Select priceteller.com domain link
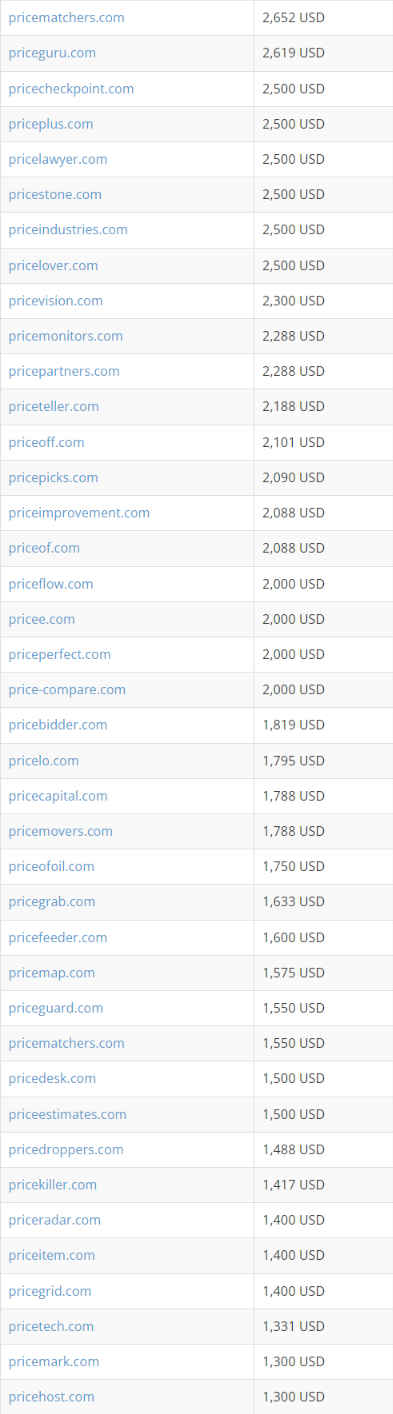 click(54, 406)
